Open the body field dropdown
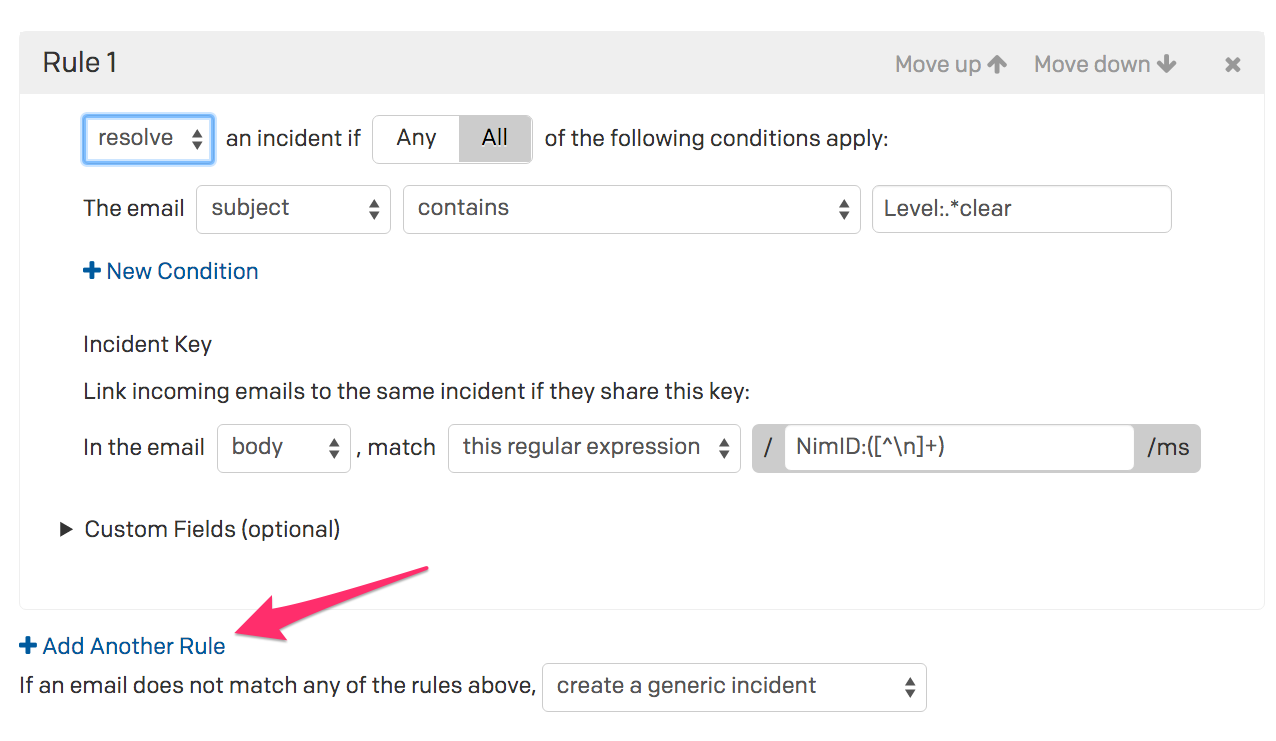The width and height of the screenshot is (1276, 741). click(x=284, y=448)
